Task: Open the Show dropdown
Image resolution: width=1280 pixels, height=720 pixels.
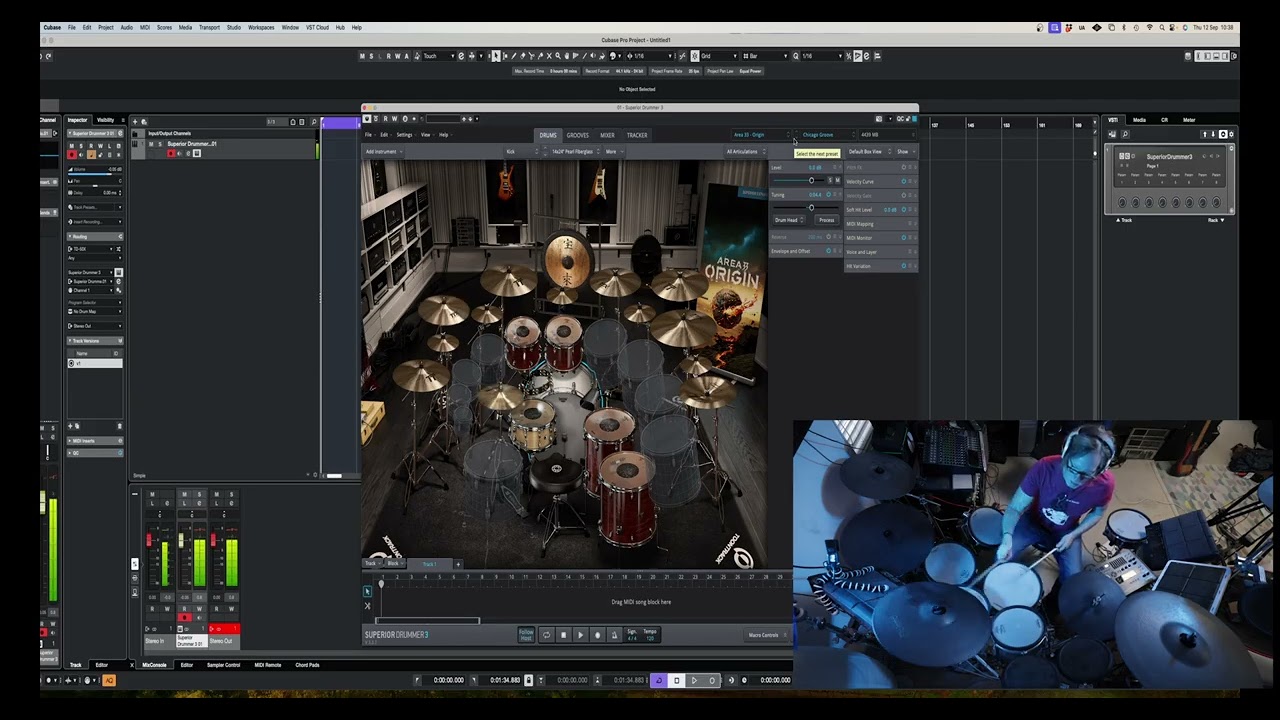Action: (906, 152)
